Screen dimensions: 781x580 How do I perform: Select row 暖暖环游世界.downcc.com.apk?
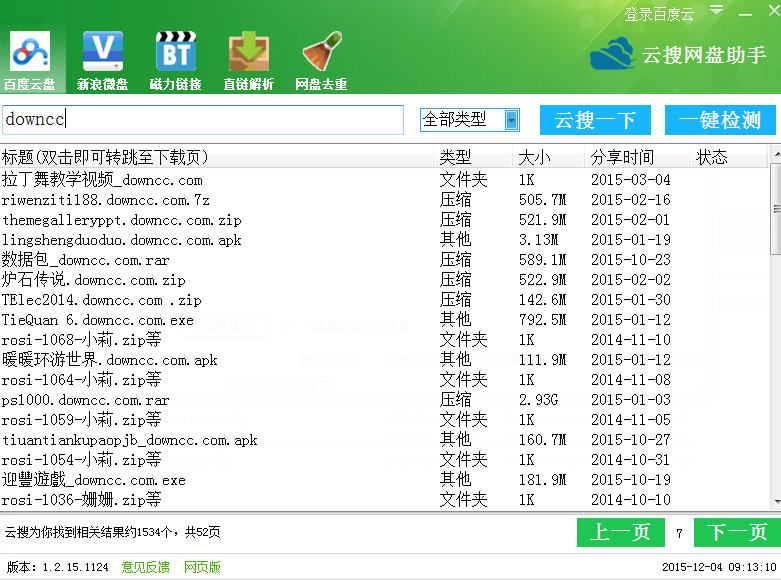(384, 360)
